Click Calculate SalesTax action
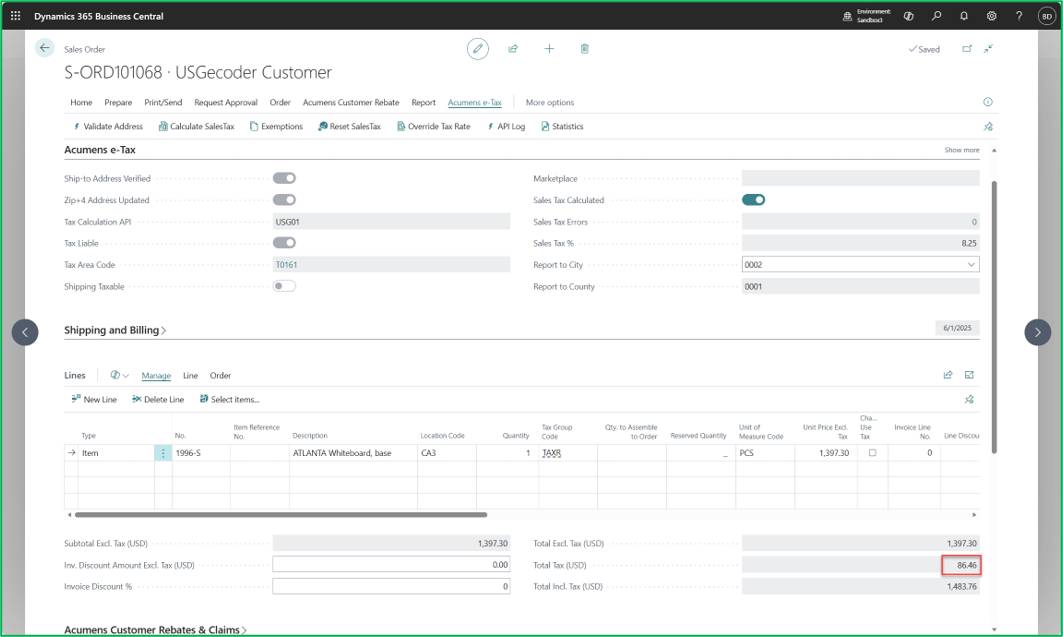 (x=196, y=127)
